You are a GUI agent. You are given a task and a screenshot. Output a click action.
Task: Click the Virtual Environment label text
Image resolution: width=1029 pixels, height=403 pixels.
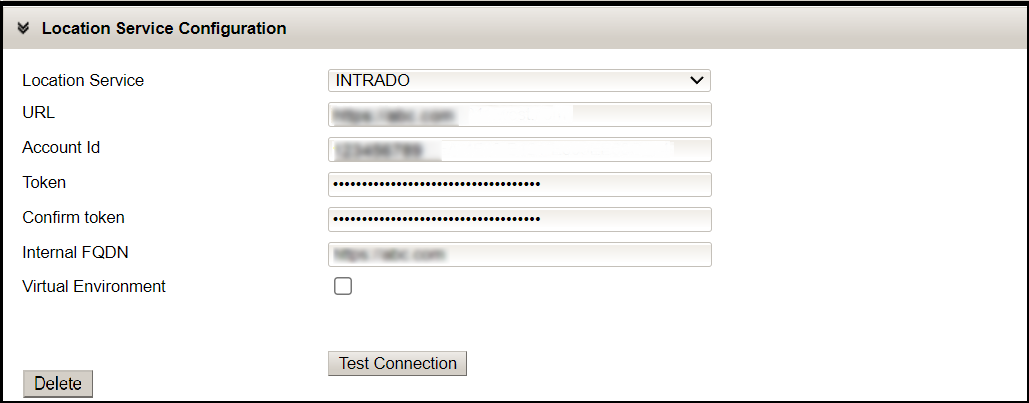94,287
